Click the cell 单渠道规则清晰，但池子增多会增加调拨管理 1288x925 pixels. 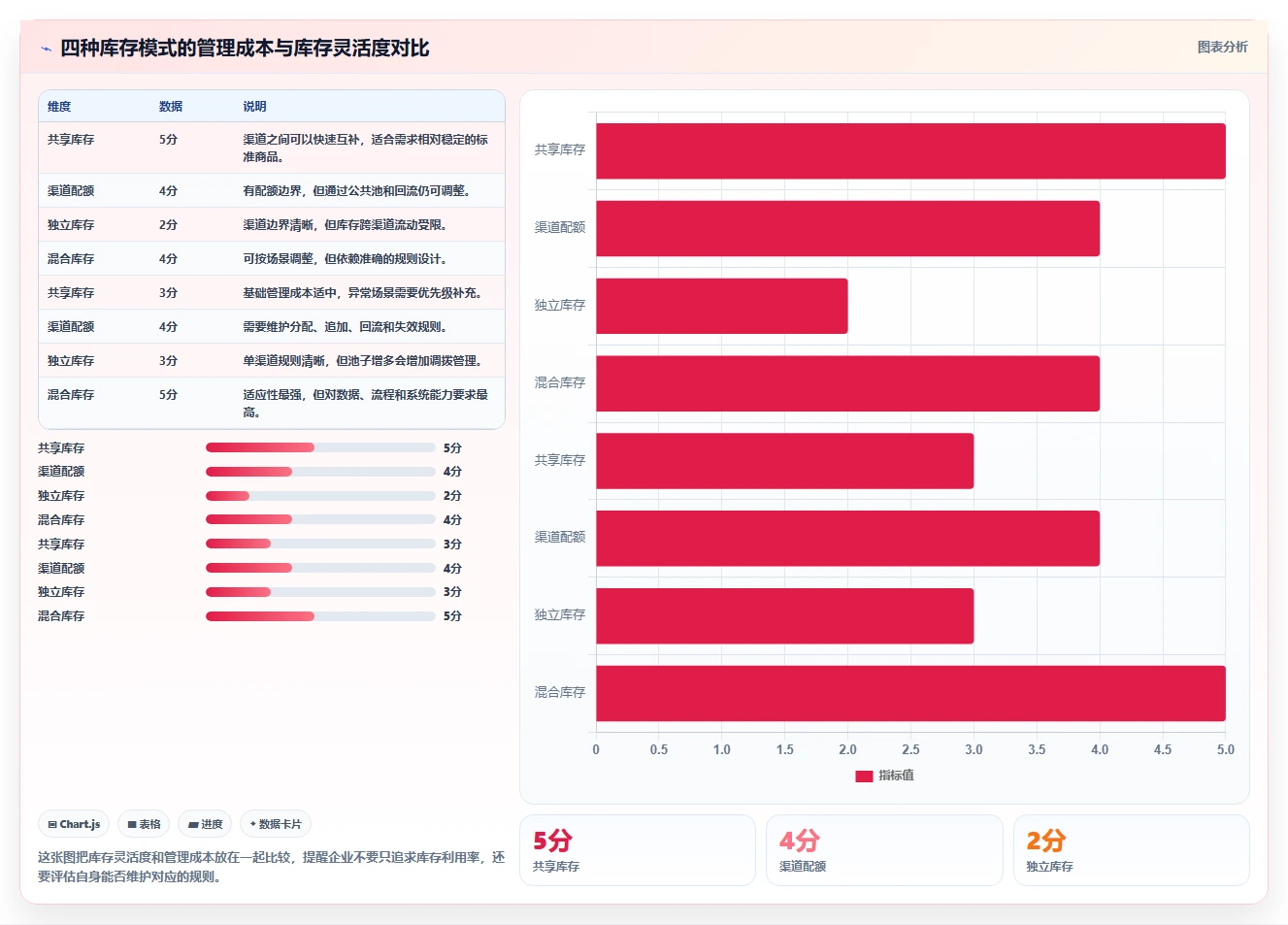coord(365,361)
